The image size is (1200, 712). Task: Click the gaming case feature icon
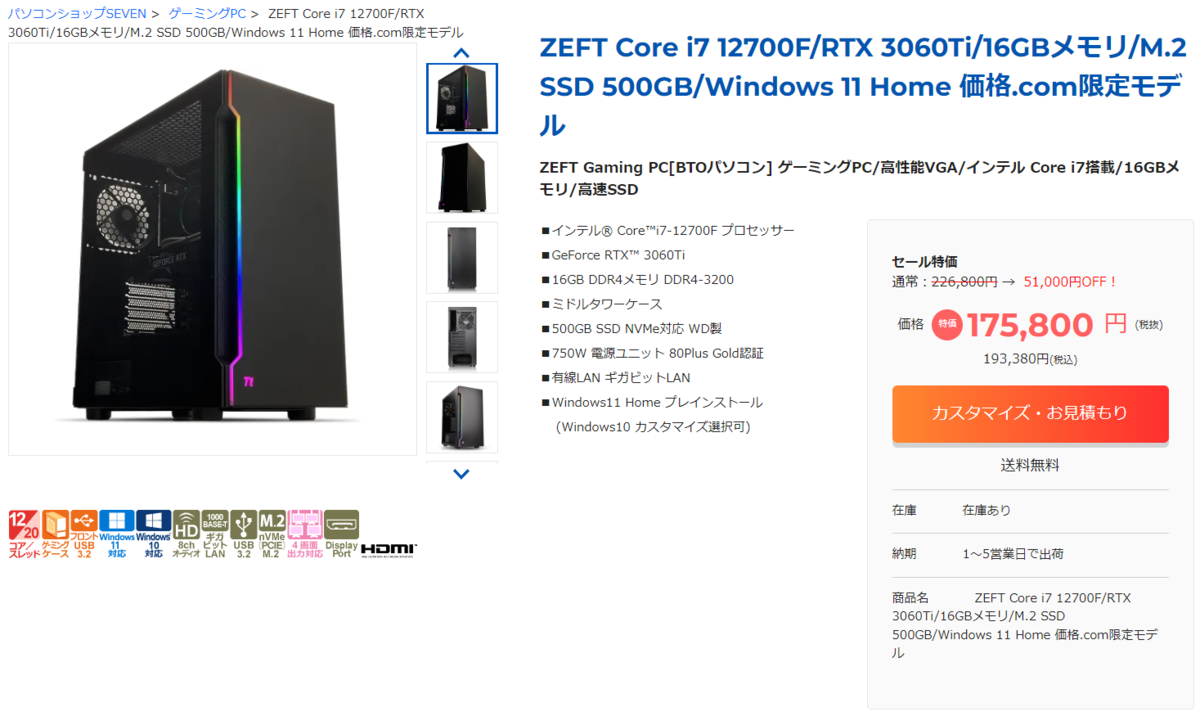[55, 534]
